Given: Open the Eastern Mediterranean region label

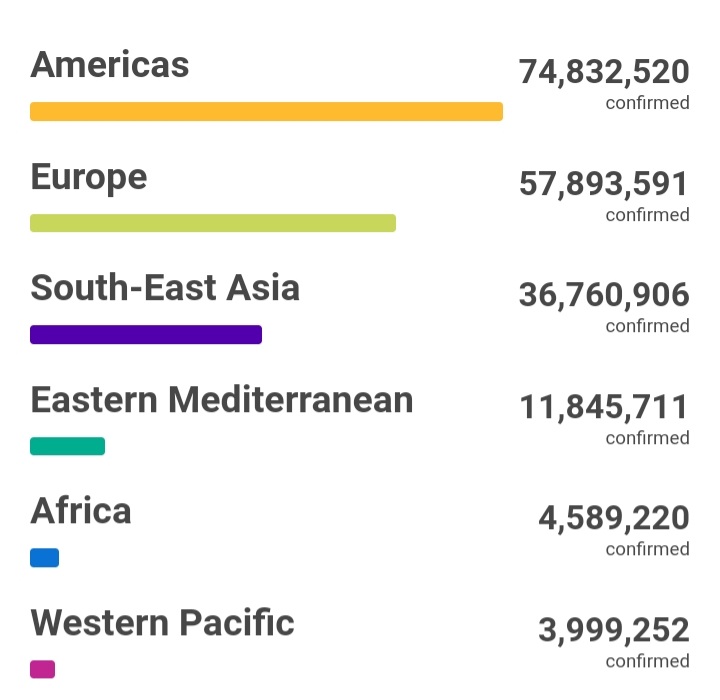Looking at the screenshot, I should click(x=222, y=401).
